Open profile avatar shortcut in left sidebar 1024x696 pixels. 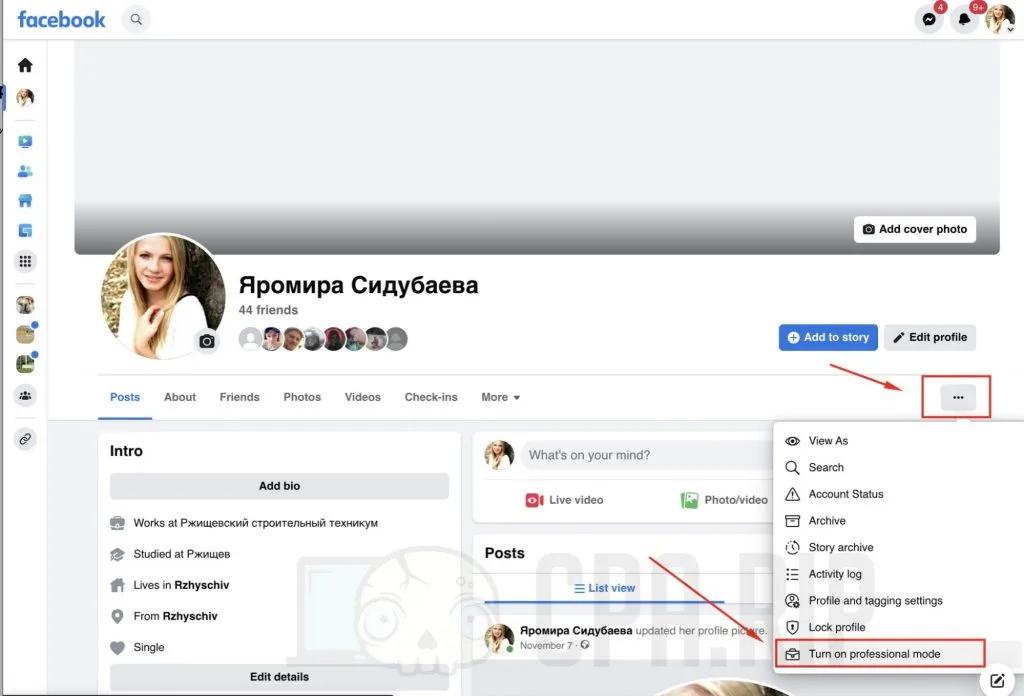point(25,98)
